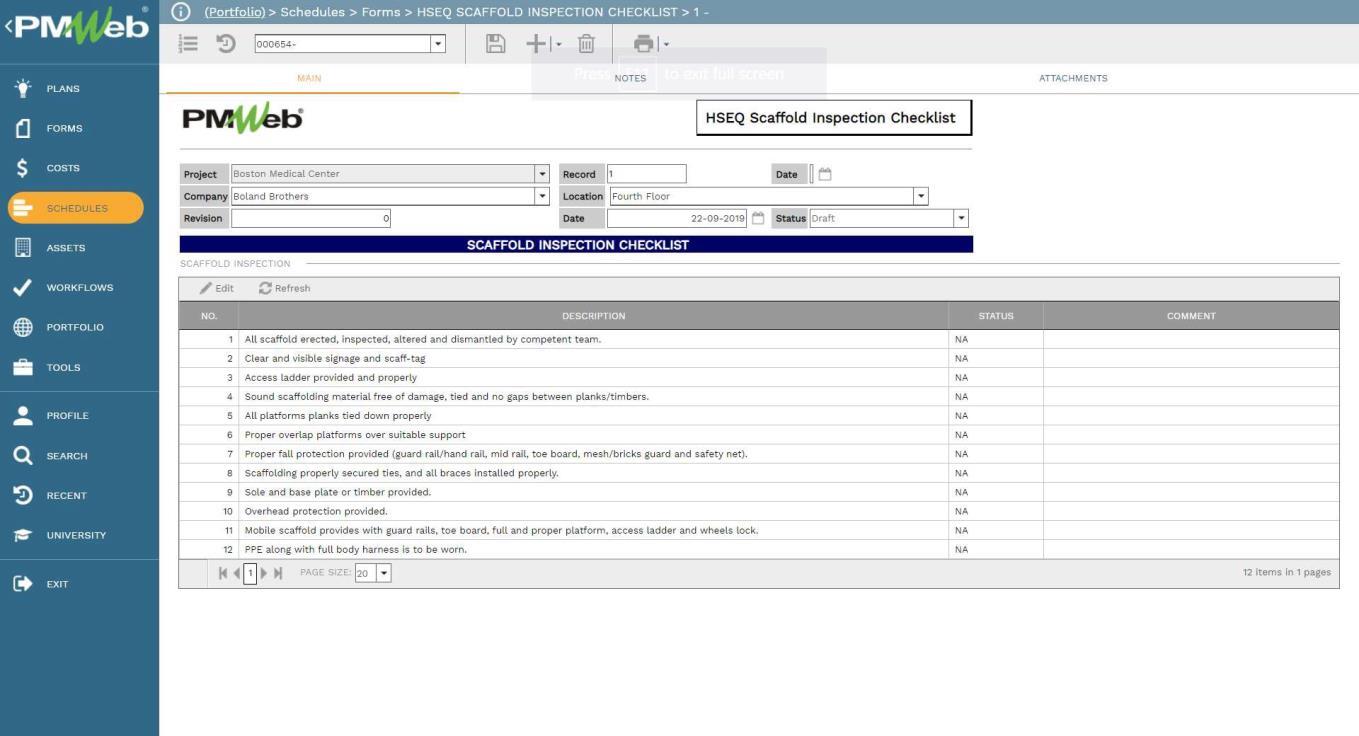Open the Assets building icon in sidebar
This screenshot has height=736, width=1359.
(23, 247)
